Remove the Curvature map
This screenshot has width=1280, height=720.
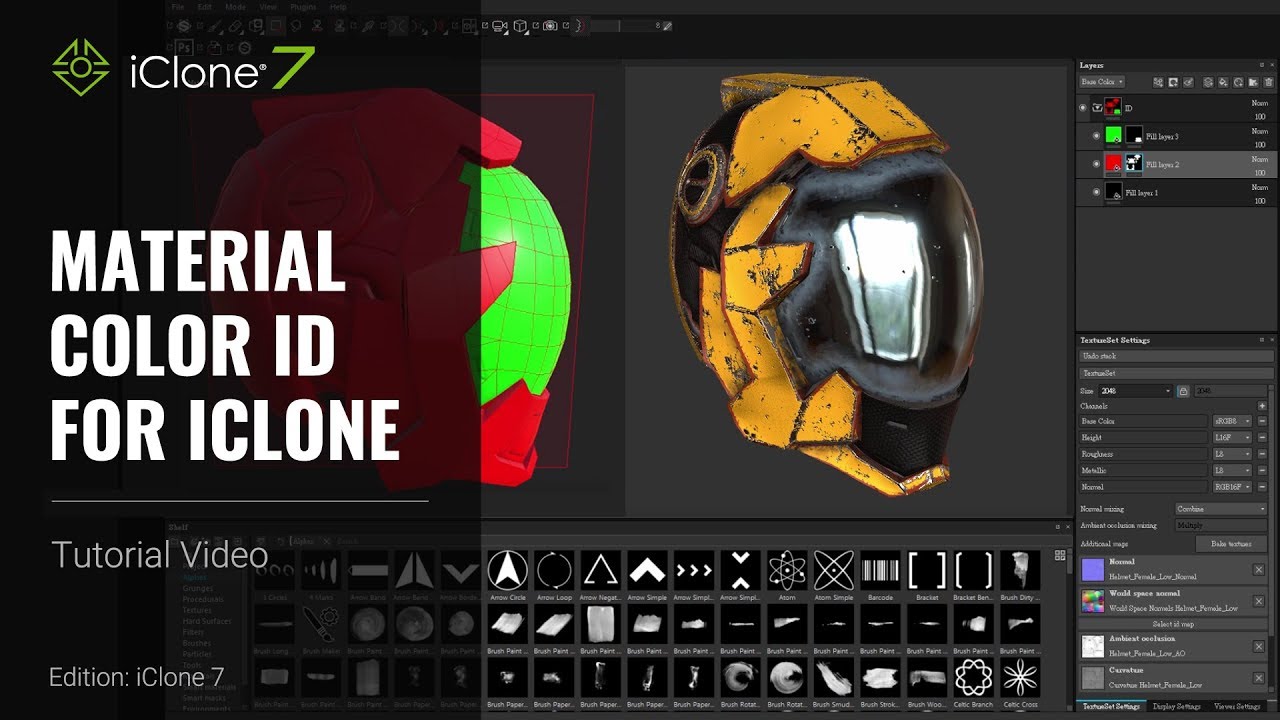point(1259,679)
